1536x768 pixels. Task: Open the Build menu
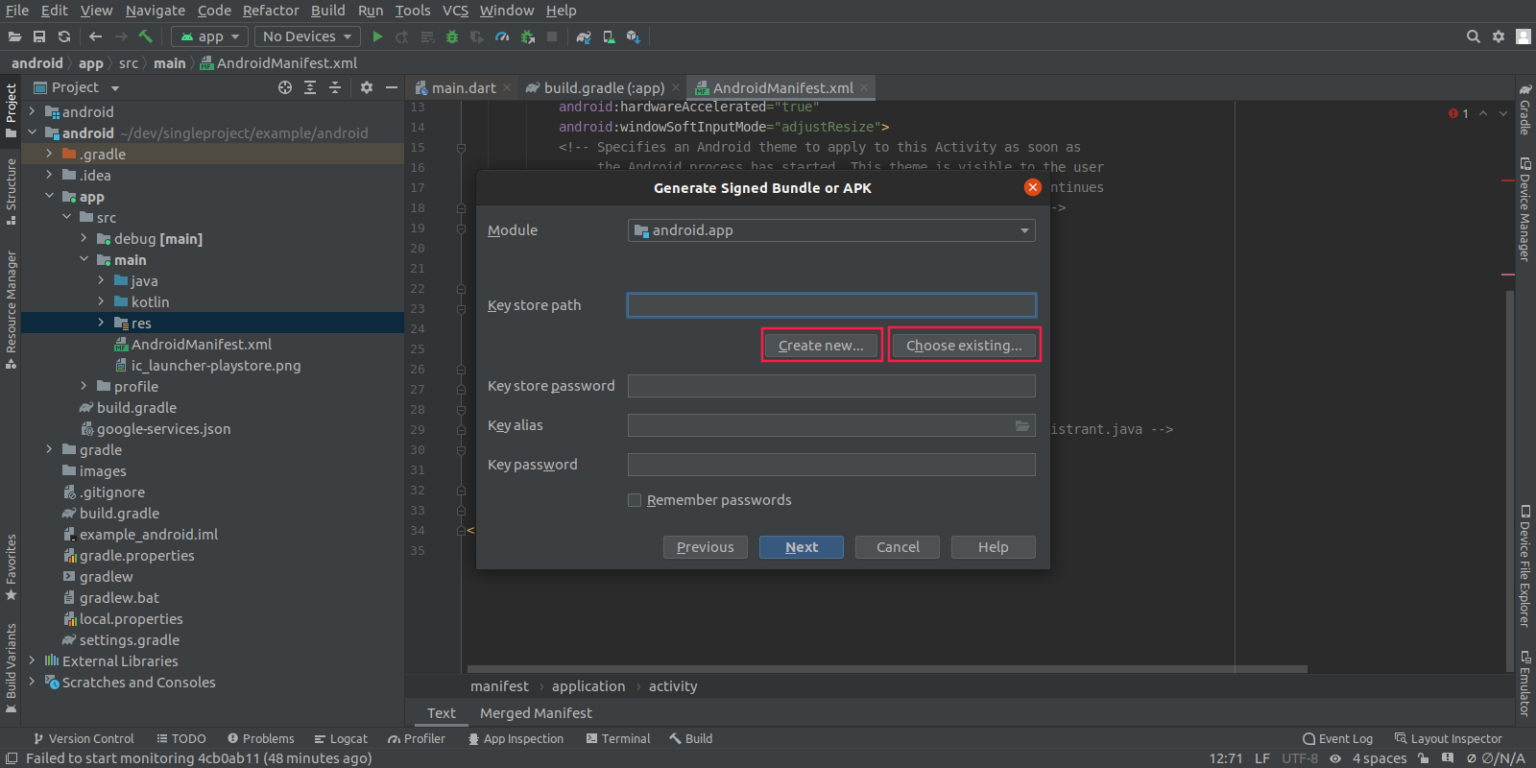pos(327,10)
